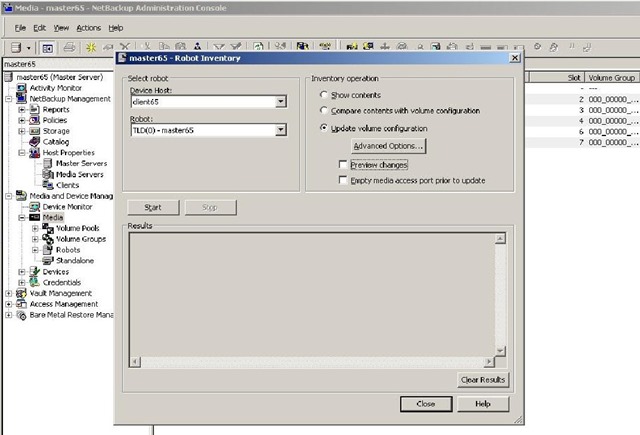Open Device Monitor in the tree
Image resolution: width=640 pixels, height=435 pixels.
(x=67, y=206)
